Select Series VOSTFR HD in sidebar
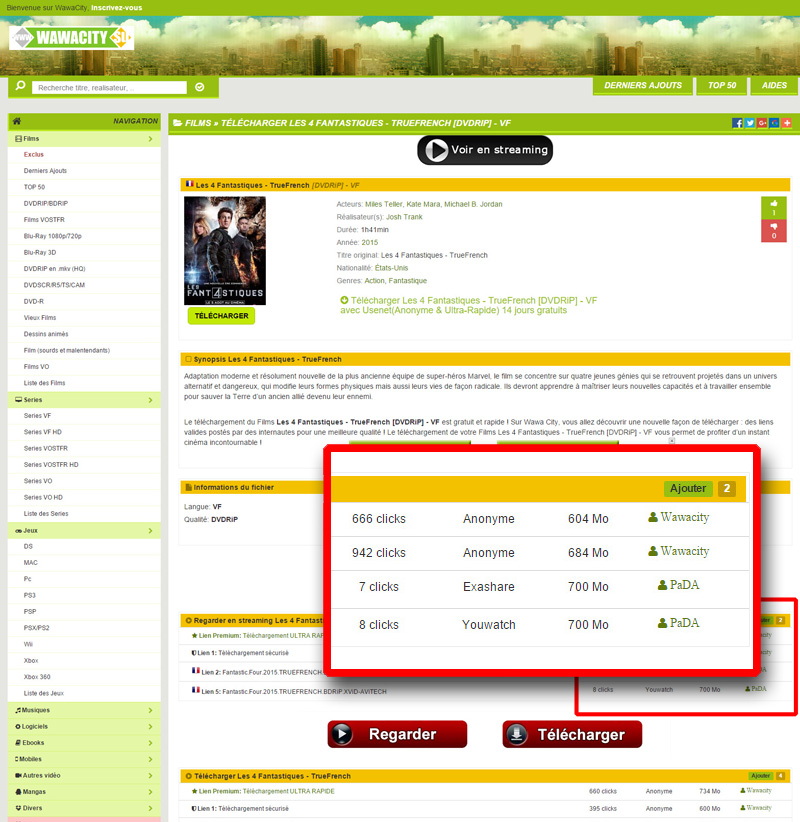 (x=51, y=465)
